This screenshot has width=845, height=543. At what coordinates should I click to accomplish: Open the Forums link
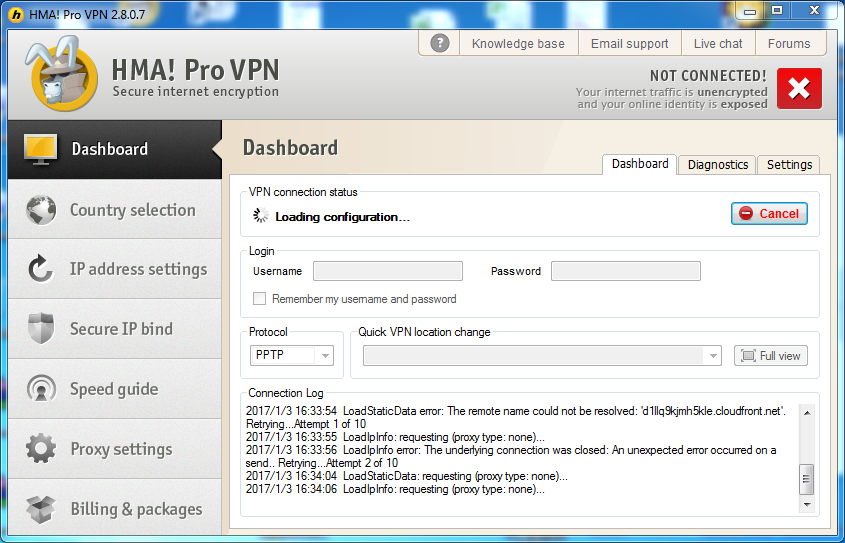(x=789, y=44)
